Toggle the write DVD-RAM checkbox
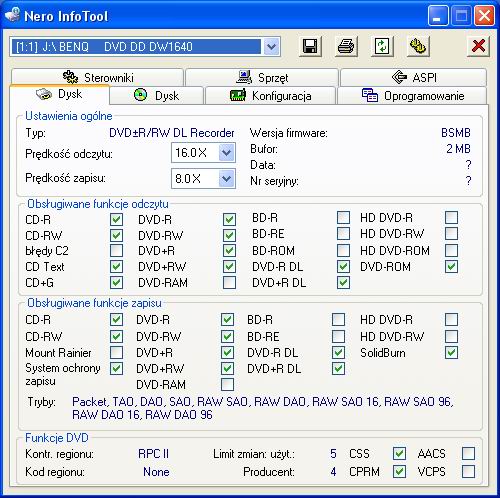Screen dimensions: 500x498 point(227,384)
